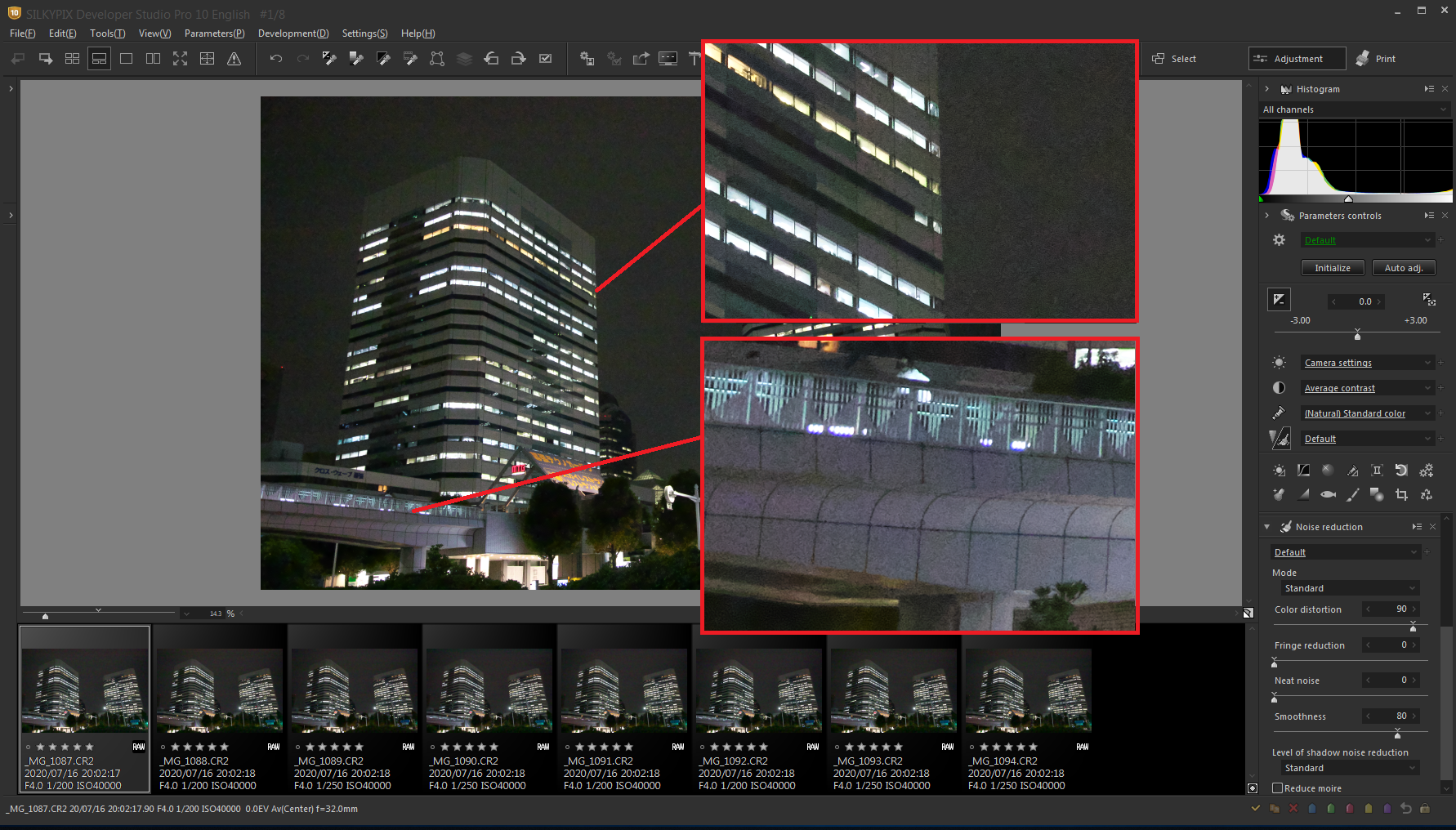This screenshot has width=1456, height=830.
Task: Rotate image counterclockwise
Action: click(x=491, y=59)
